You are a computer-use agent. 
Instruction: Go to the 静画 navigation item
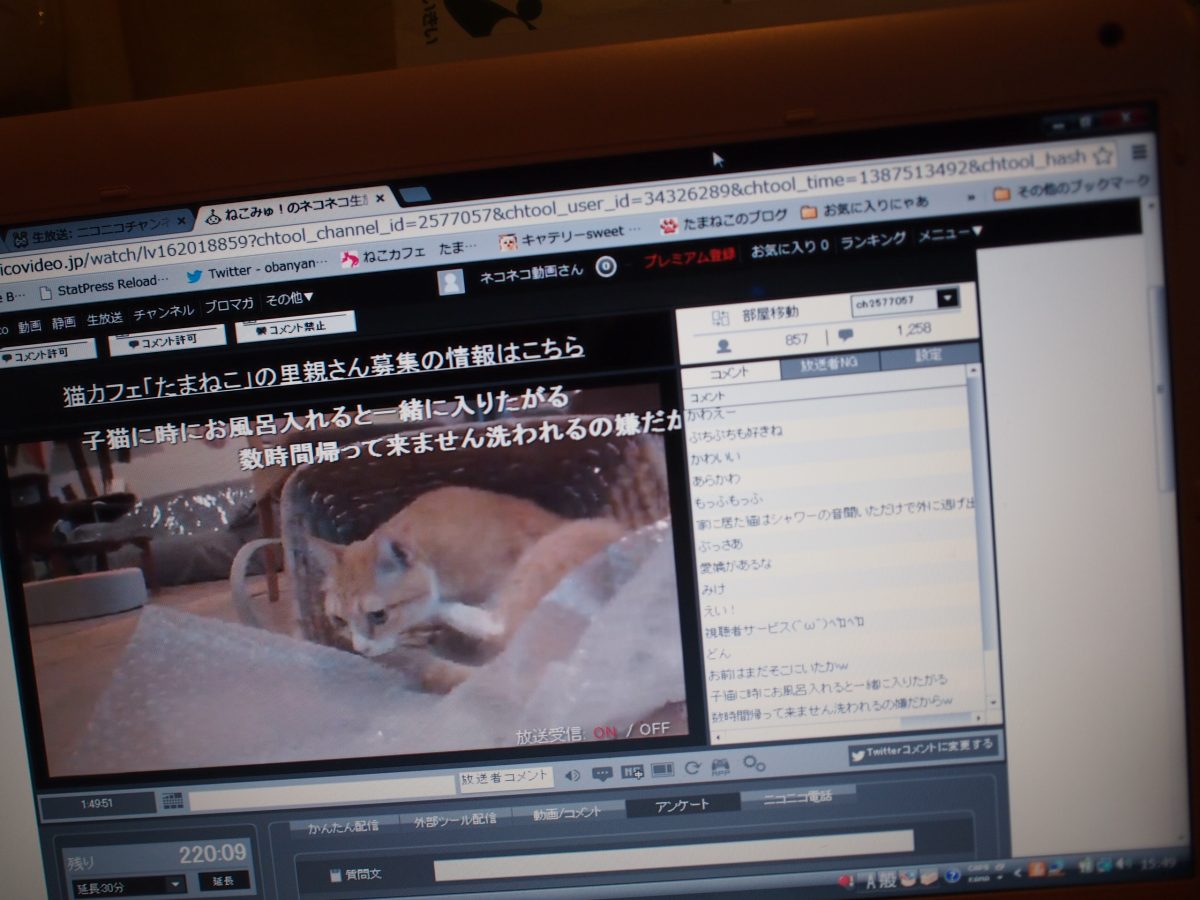tap(64, 322)
